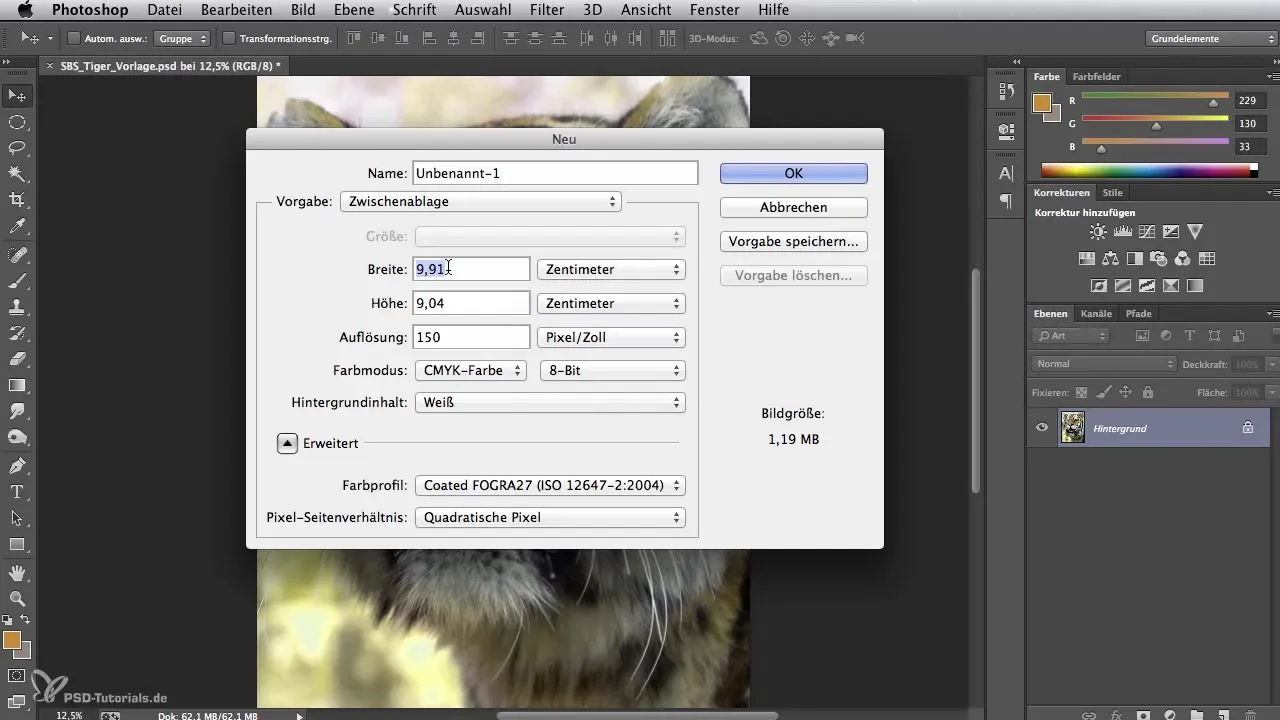The height and width of the screenshot is (720, 1280).
Task: Click the R color slider handle
Action: click(1214, 102)
